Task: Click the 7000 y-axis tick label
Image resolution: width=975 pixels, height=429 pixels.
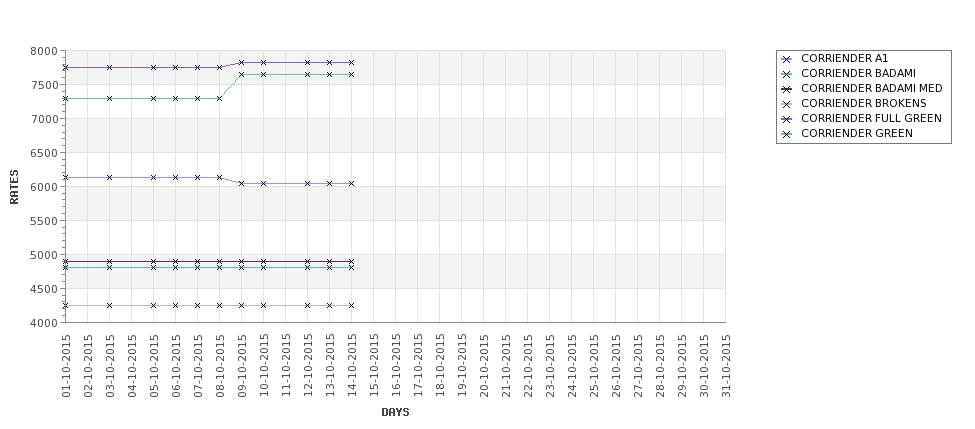Action: tap(44, 119)
